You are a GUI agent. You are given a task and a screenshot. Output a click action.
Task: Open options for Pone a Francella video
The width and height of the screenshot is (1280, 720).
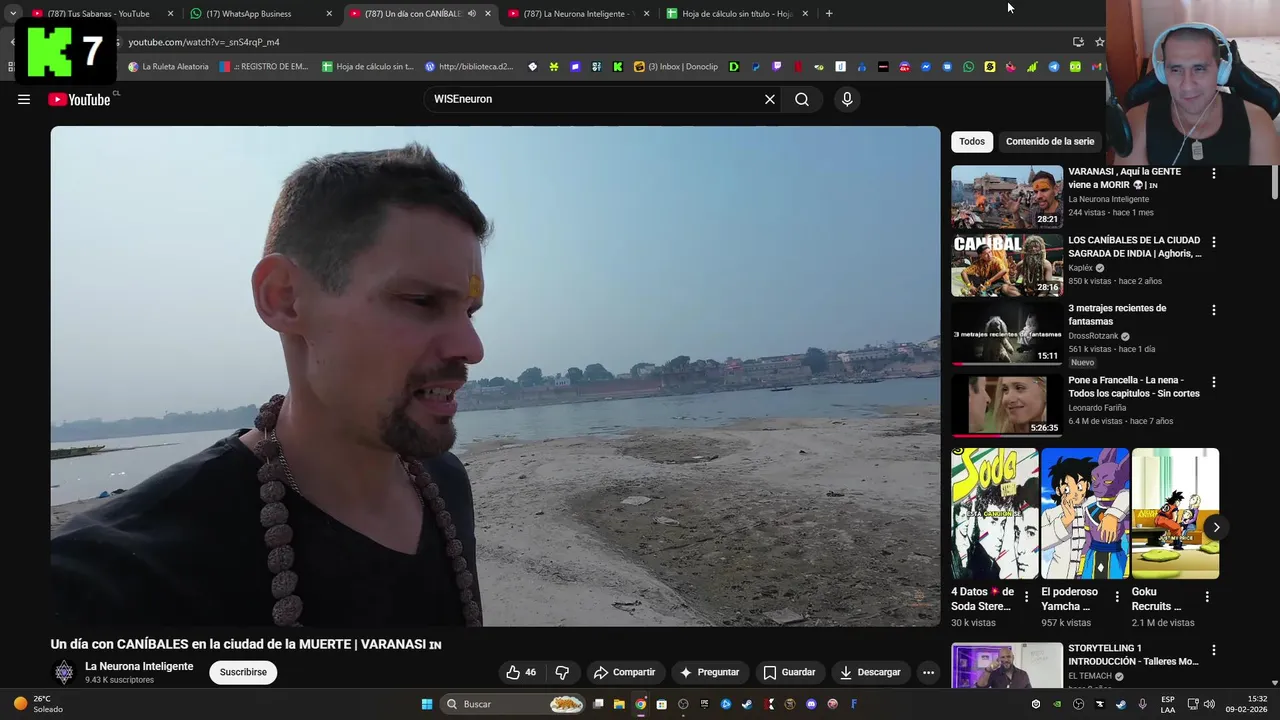point(1214,382)
